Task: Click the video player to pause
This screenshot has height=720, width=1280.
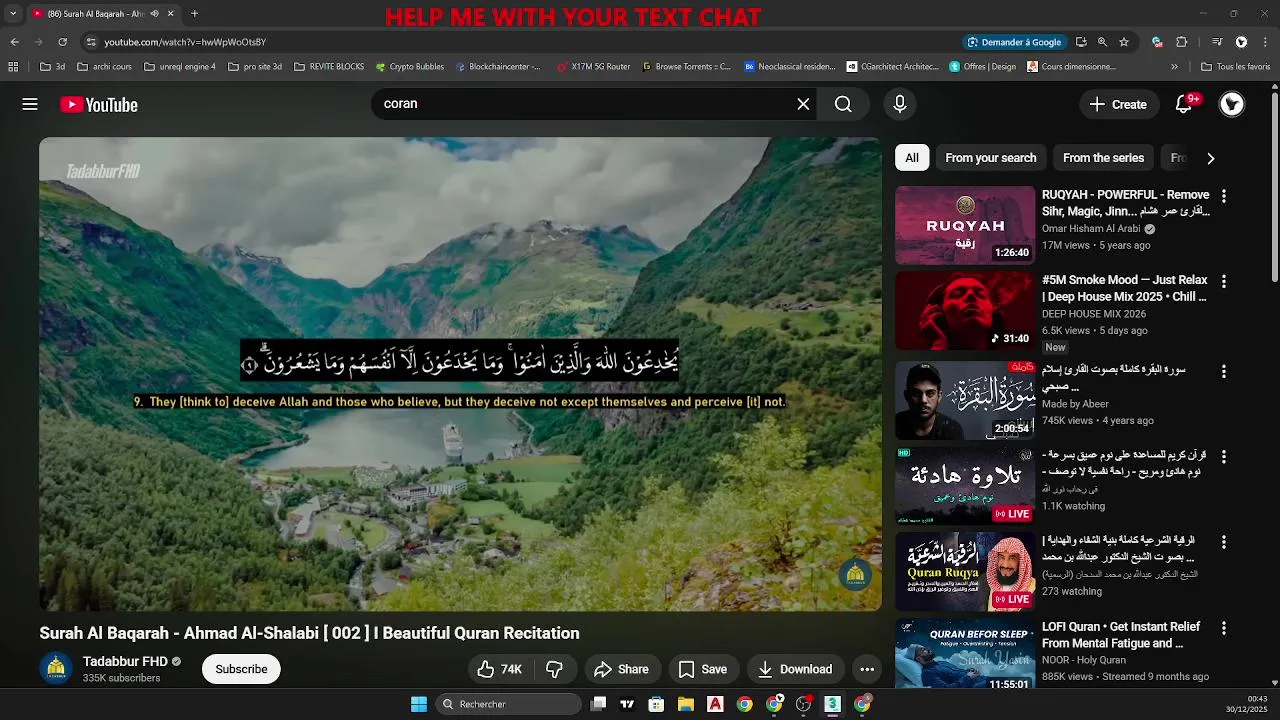Action: (460, 374)
